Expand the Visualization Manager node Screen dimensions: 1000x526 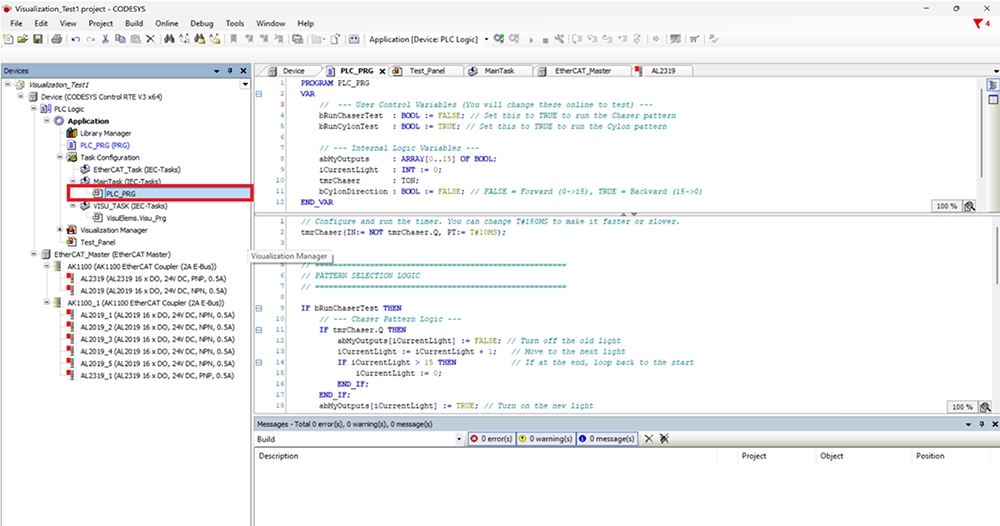tap(60, 230)
